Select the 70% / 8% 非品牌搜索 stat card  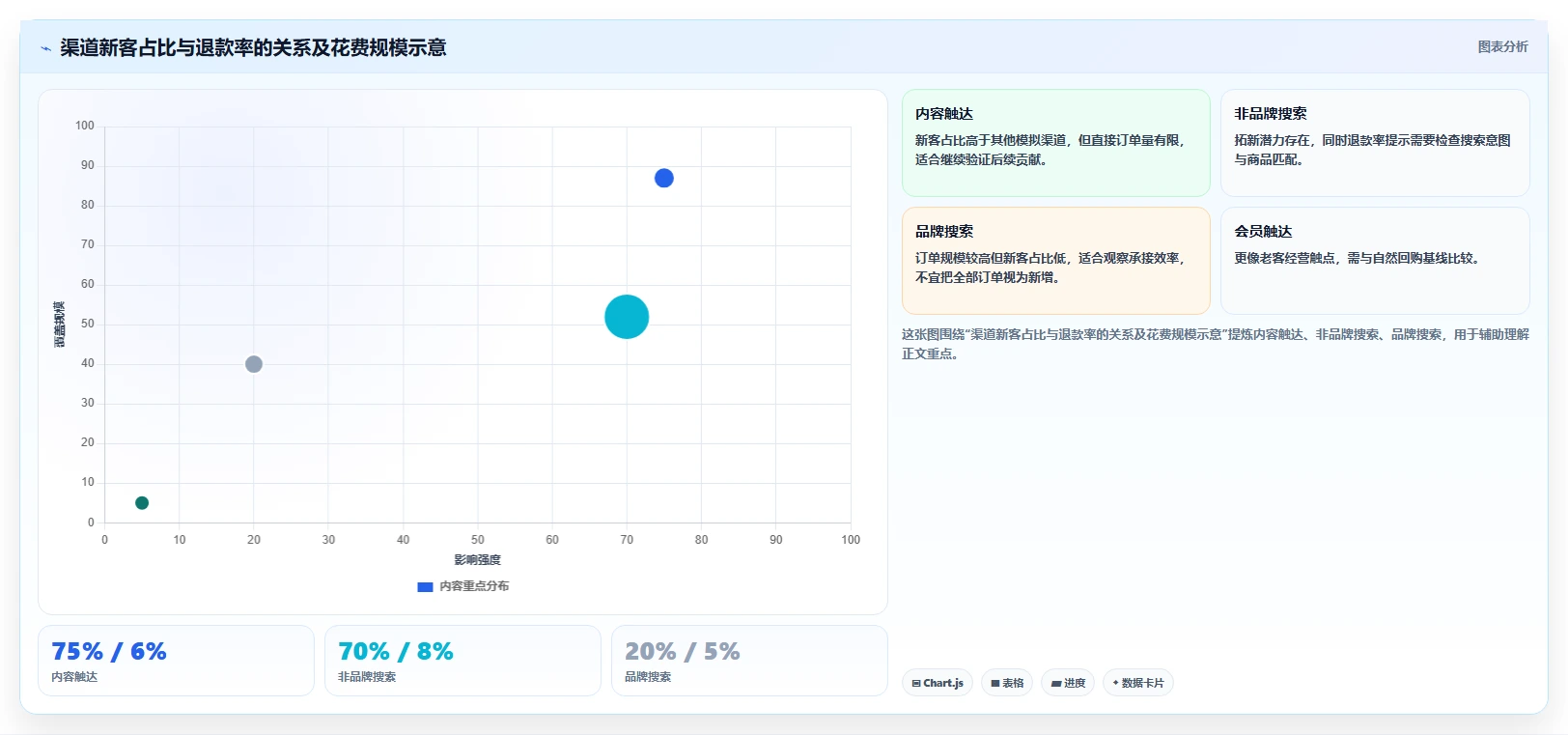coord(462,661)
